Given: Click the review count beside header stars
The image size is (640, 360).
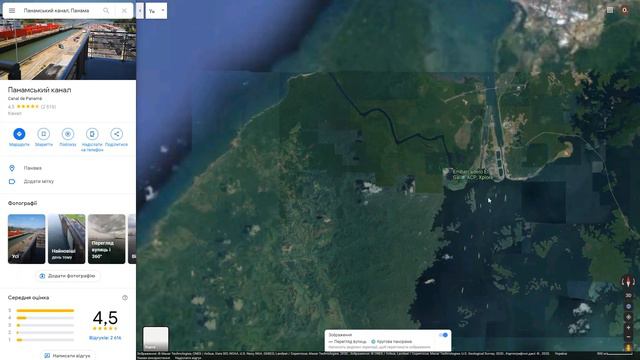Looking at the screenshot, I should (49, 107).
